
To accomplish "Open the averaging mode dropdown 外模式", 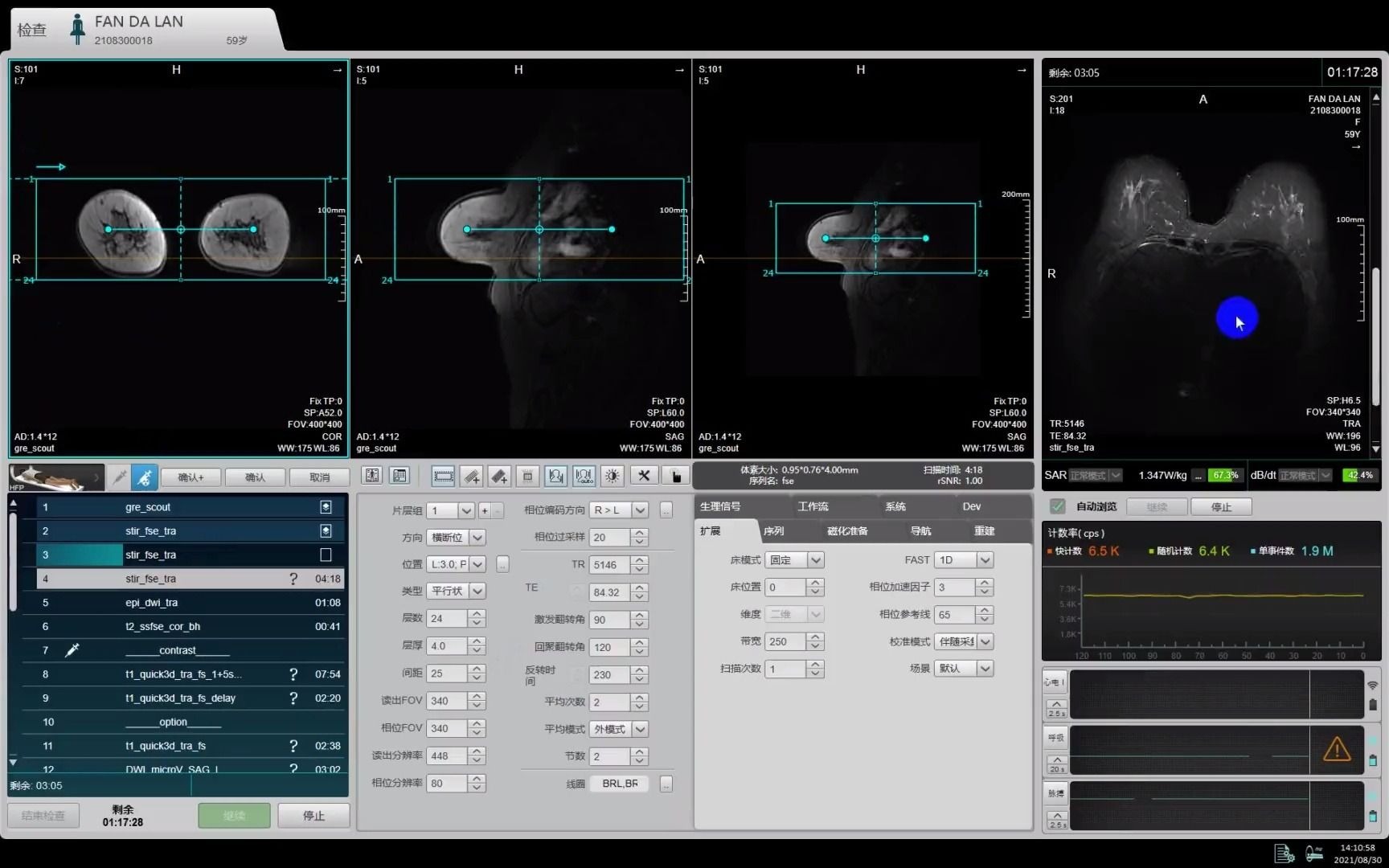I will [640, 729].
